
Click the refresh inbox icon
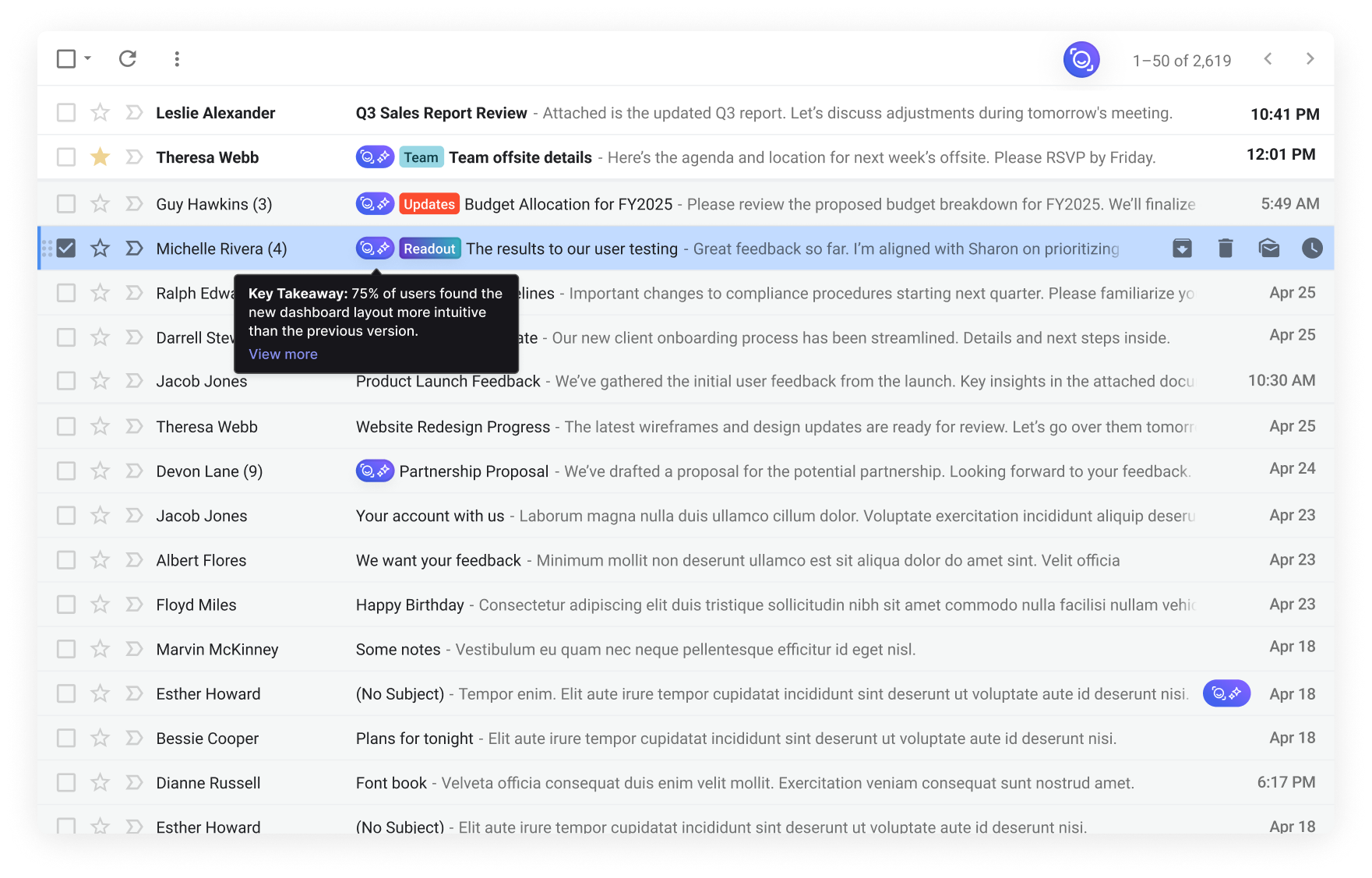(128, 58)
